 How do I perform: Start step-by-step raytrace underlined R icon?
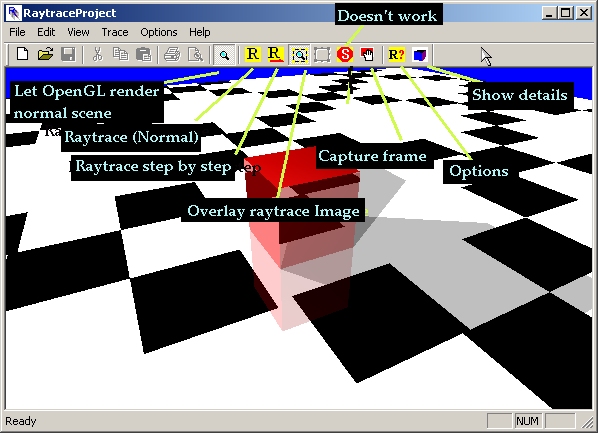(275, 54)
